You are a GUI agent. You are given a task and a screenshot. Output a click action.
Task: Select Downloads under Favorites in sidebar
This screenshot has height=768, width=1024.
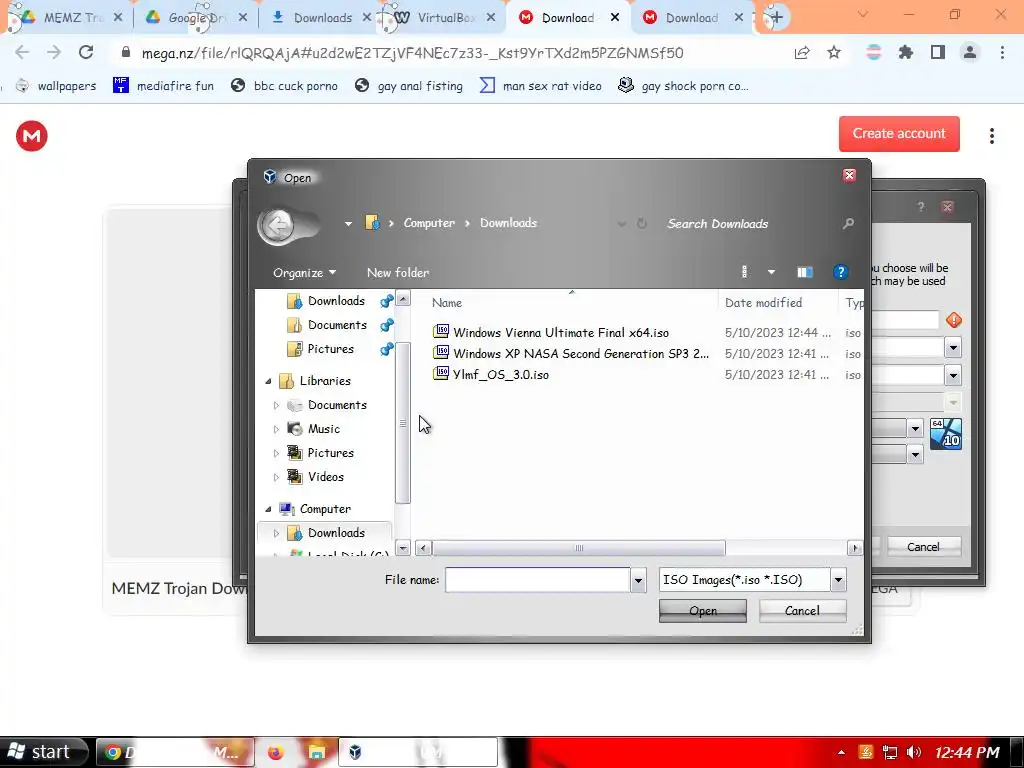tap(336, 300)
